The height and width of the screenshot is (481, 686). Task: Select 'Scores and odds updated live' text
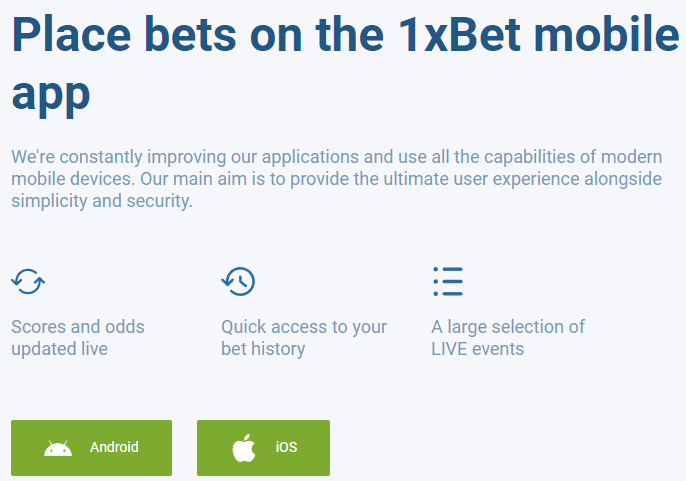[78, 338]
